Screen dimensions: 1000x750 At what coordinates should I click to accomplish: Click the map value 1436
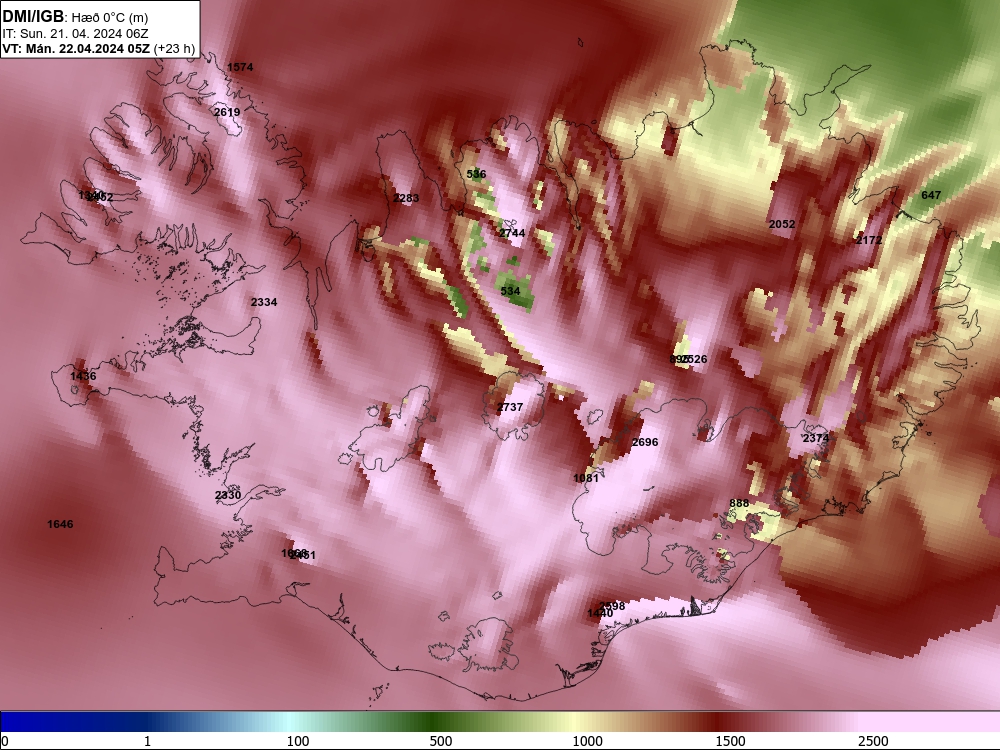coord(83,376)
